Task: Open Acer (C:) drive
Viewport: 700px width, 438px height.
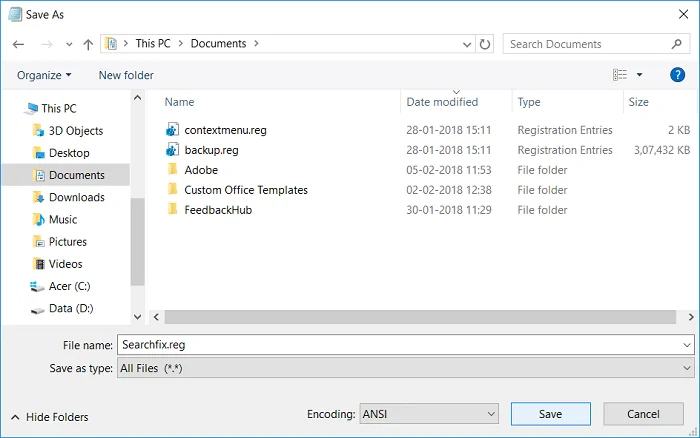Action: coord(69,286)
